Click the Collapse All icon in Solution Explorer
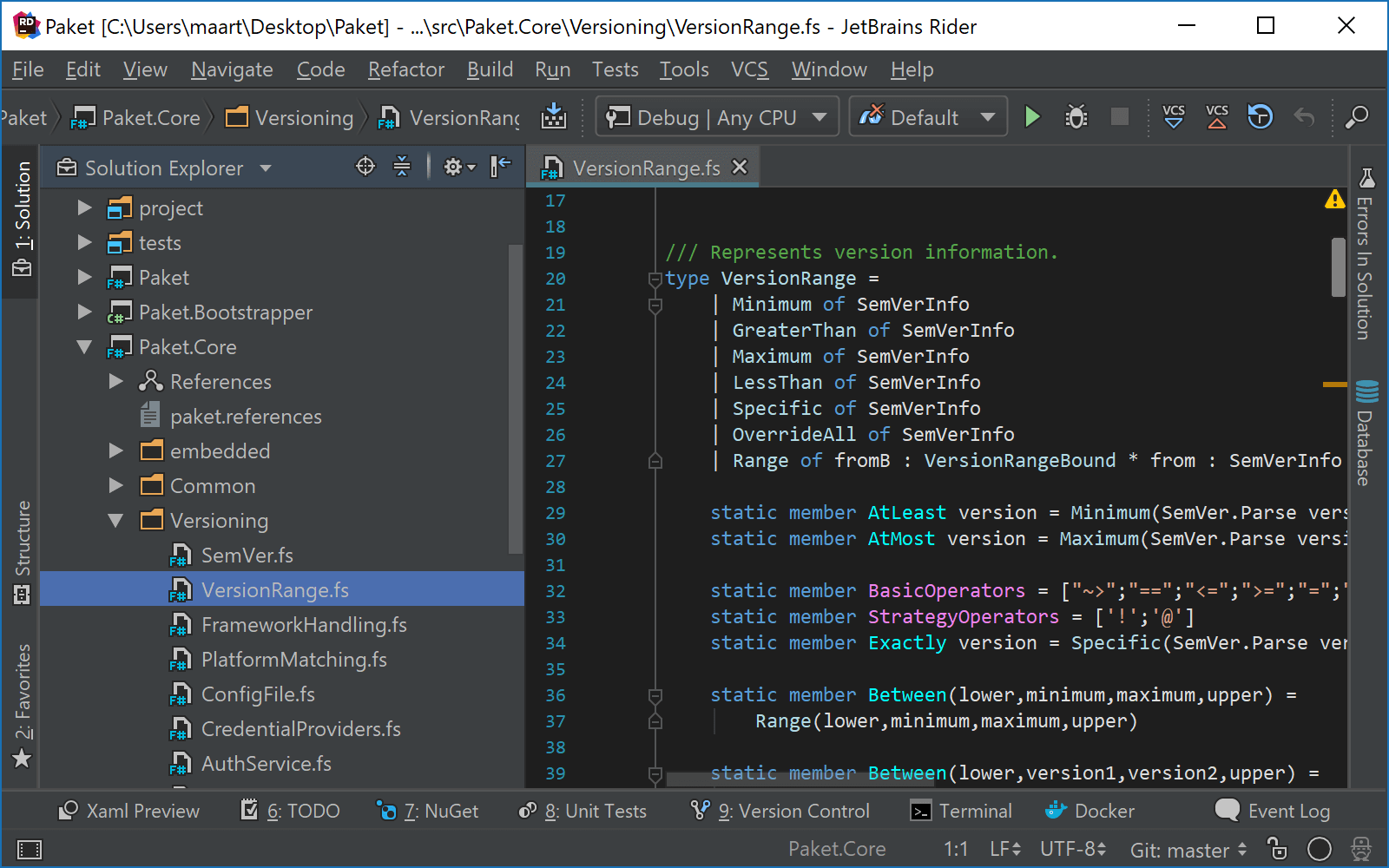The width and height of the screenshot is (1389, 868). click(402, 166)
